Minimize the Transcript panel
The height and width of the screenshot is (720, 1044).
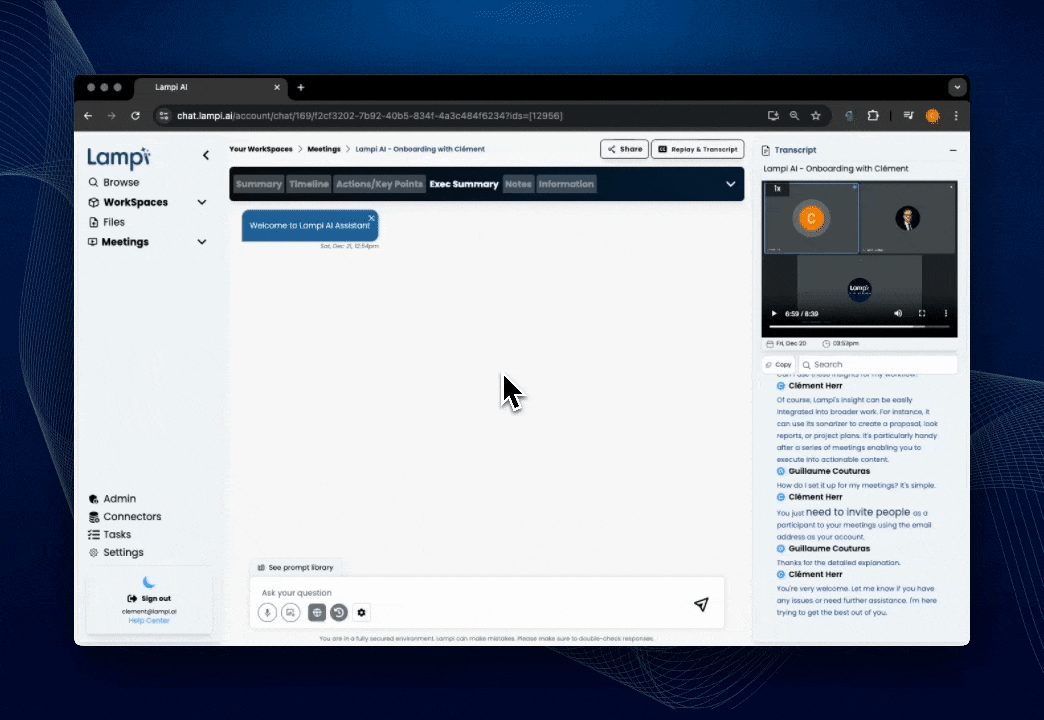click(x=953, y=151)
